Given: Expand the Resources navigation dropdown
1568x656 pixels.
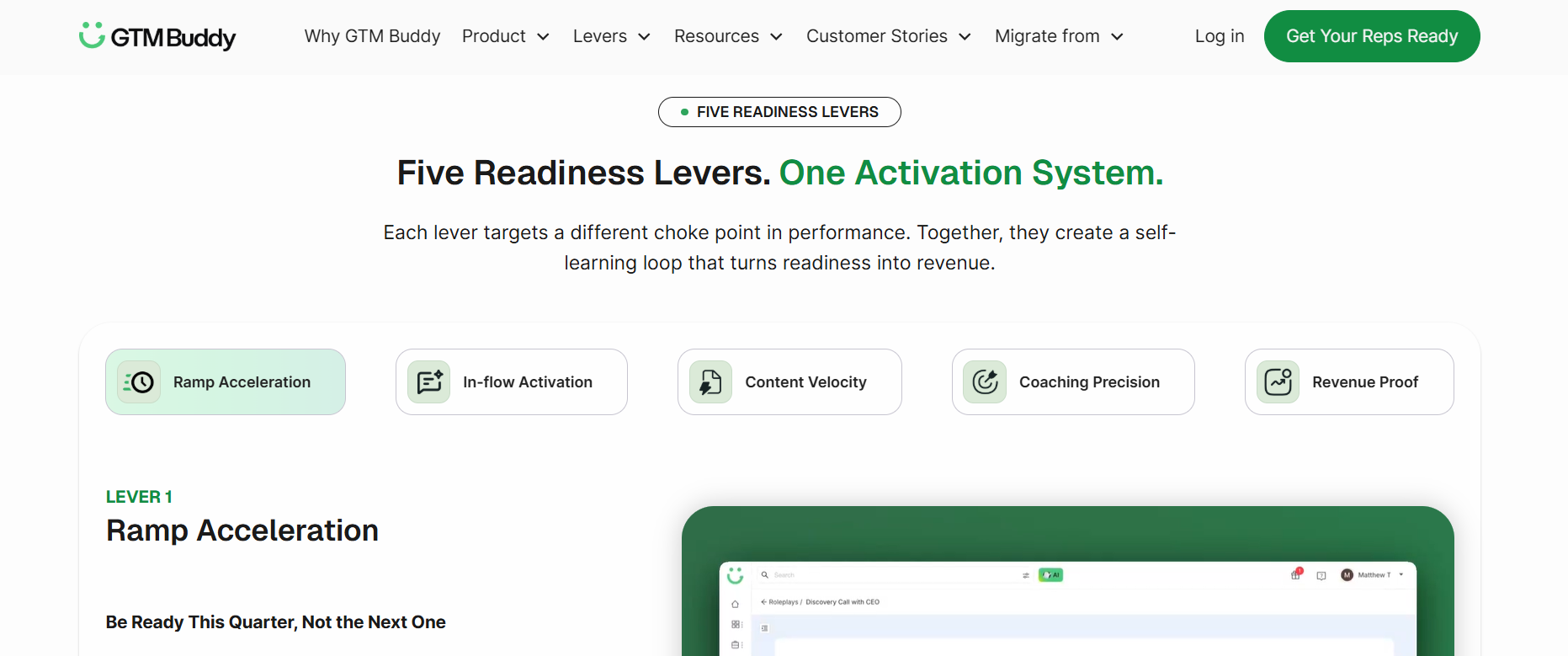Looking at the screenshot, I should (x=728, y=36).
